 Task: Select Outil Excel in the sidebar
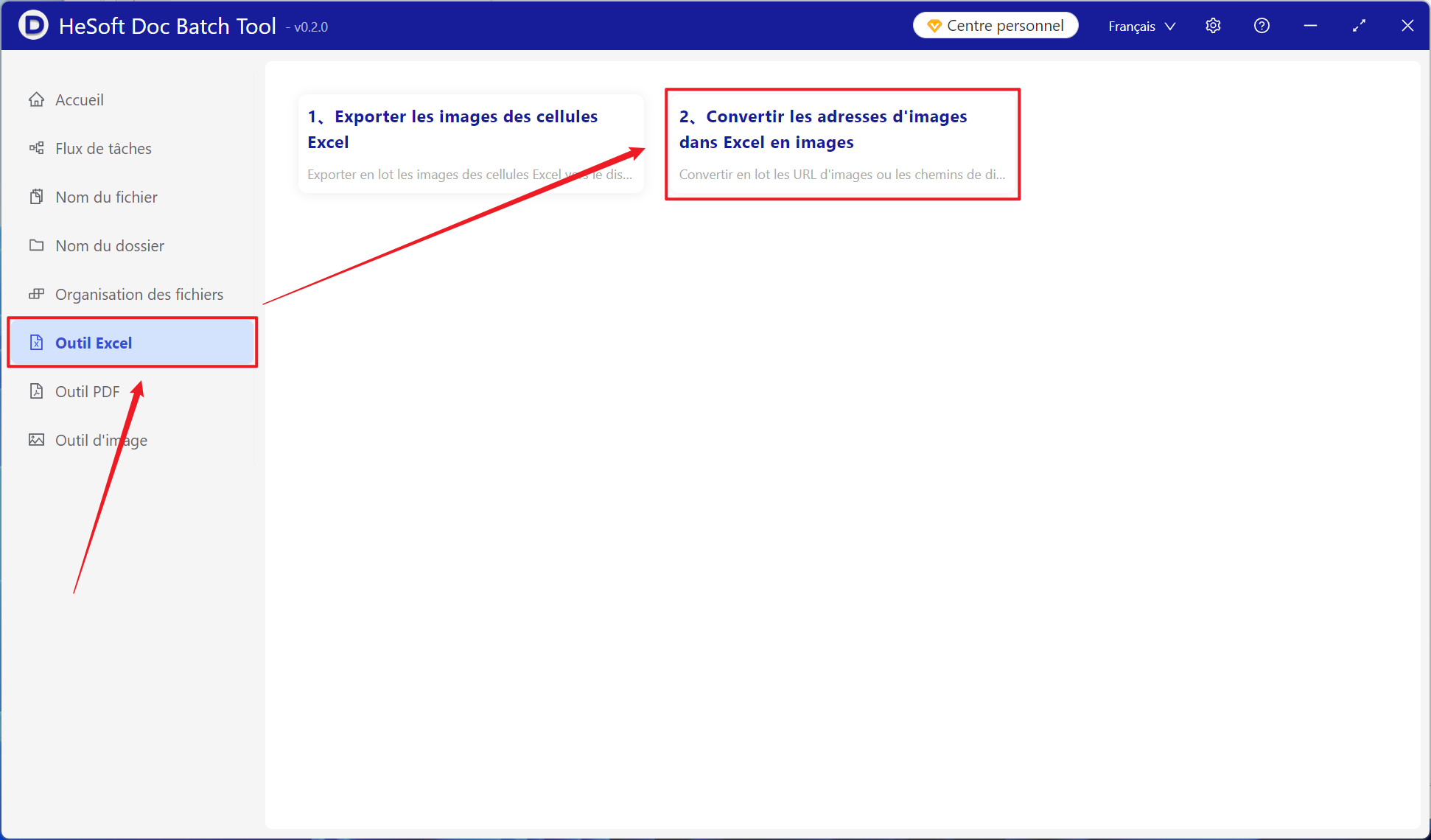132,343
